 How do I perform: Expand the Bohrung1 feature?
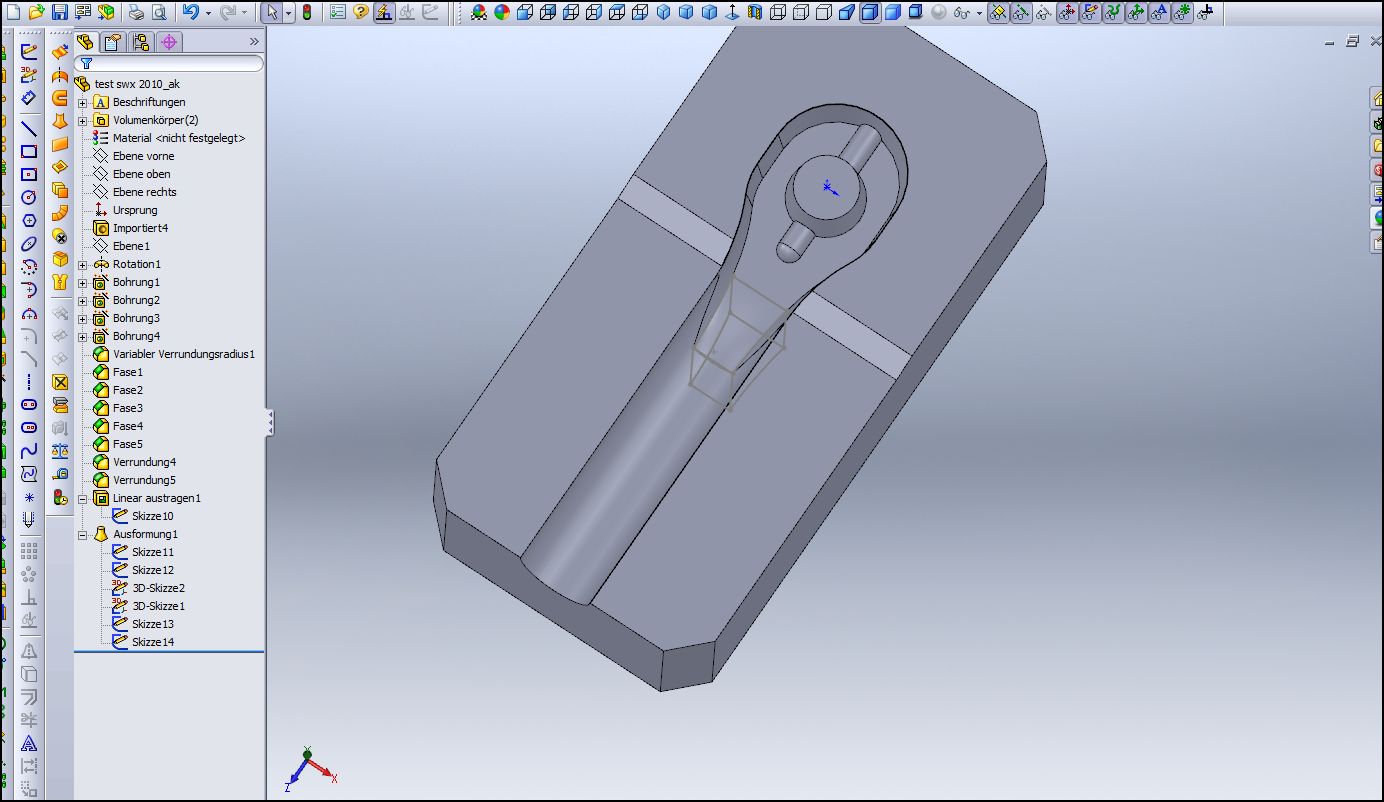tap(83, 283)
